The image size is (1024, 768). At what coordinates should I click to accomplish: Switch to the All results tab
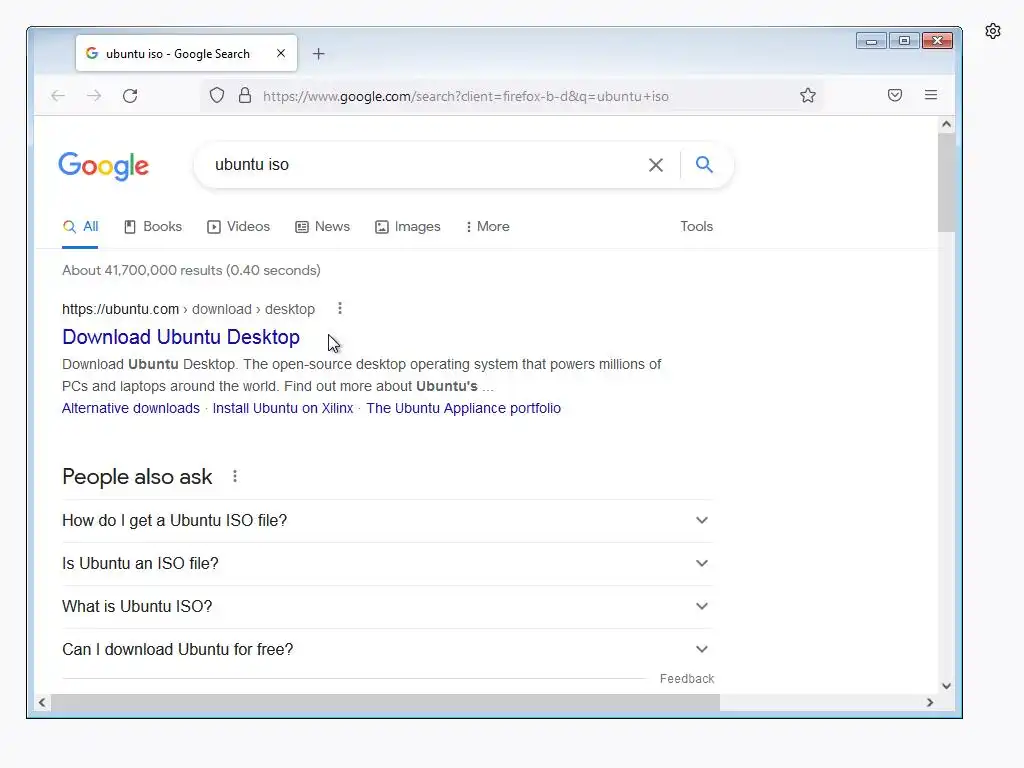[80, 227]
